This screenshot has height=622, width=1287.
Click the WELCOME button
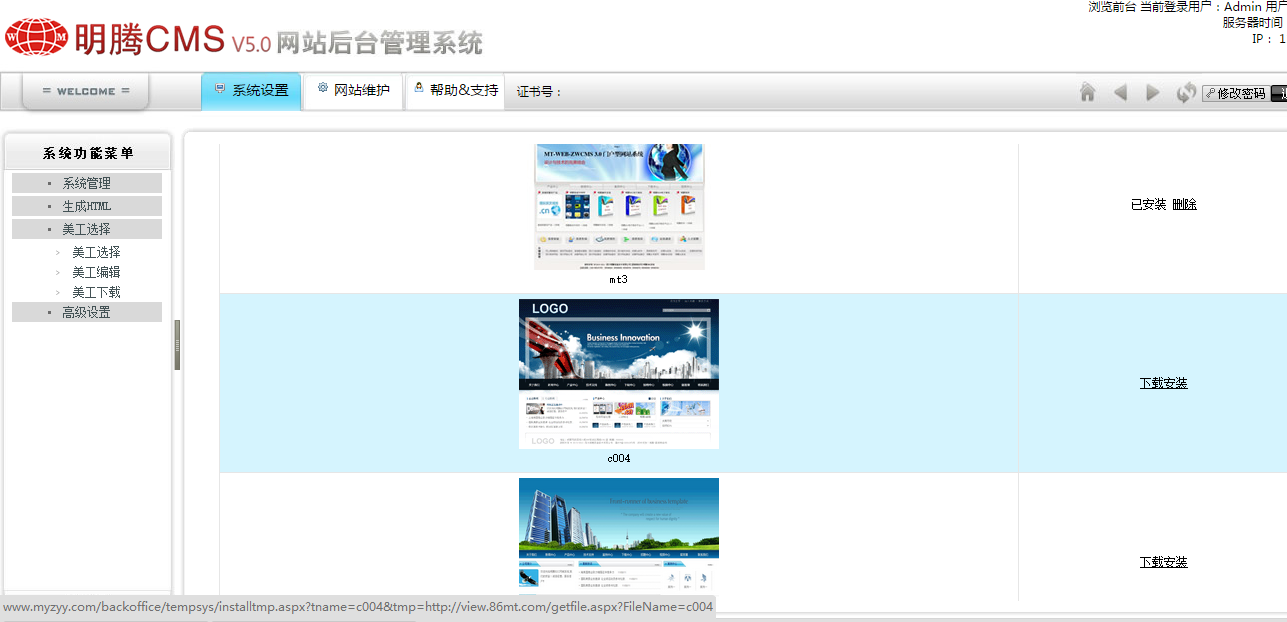pos(86,91)
